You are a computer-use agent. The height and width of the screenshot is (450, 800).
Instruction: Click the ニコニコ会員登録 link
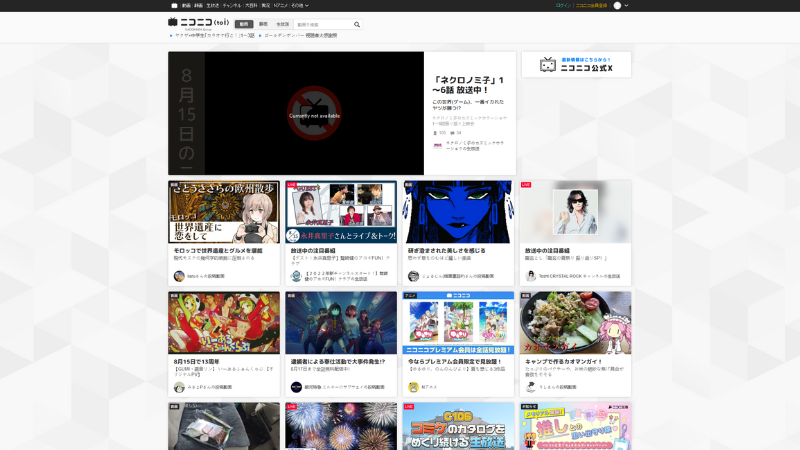(x=591, y=6)
